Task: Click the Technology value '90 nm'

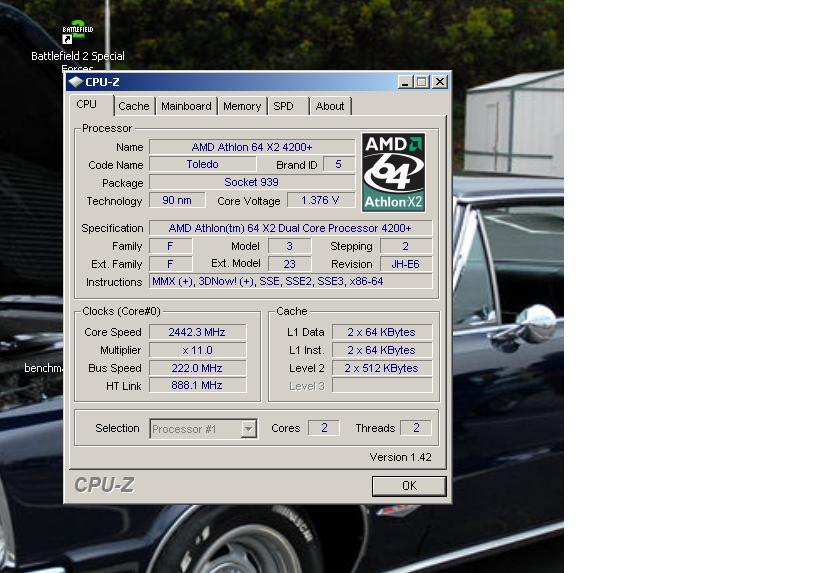Action: click(x=177, y=200)
